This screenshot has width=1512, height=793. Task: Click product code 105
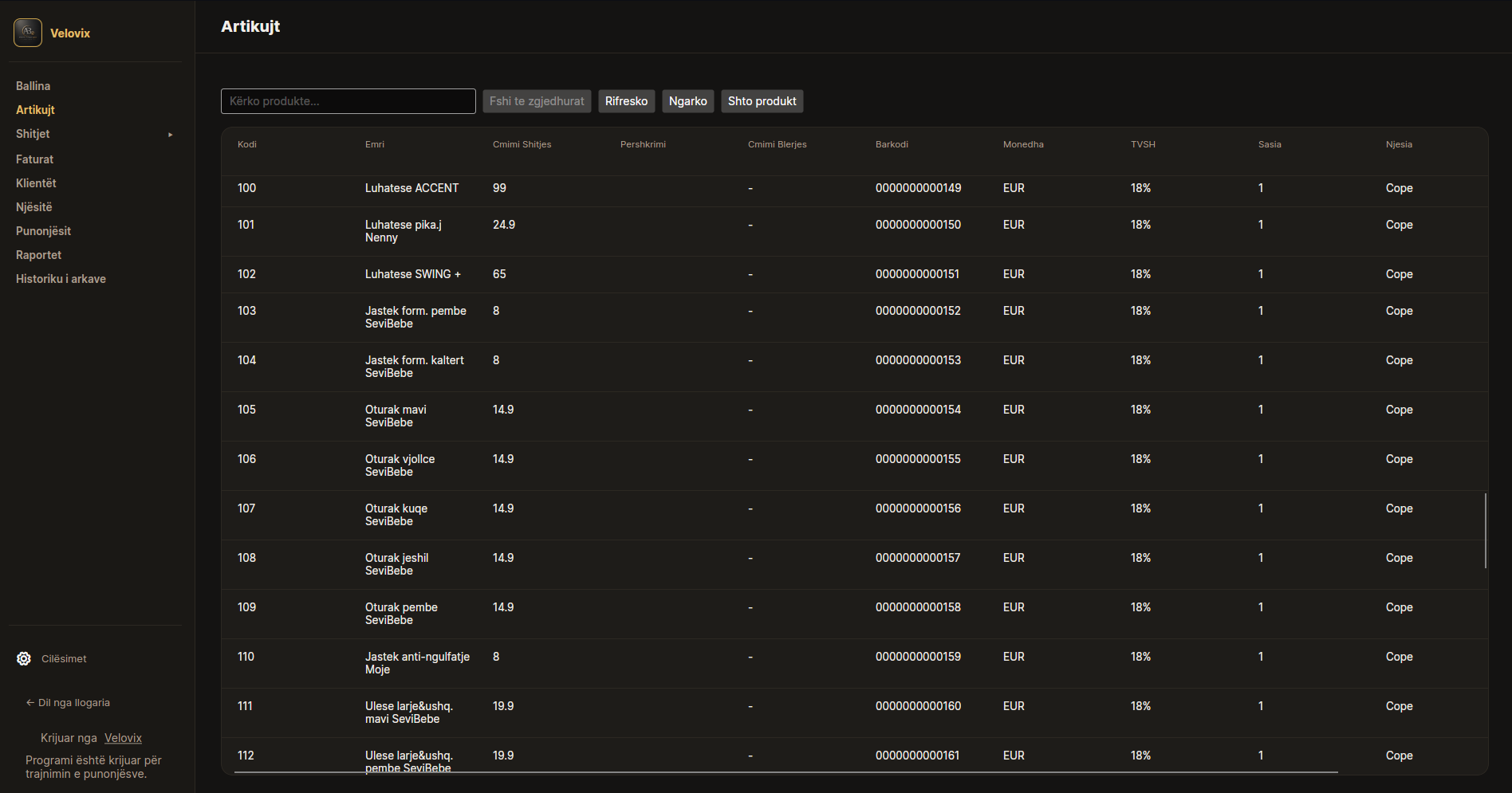(246, 410)
